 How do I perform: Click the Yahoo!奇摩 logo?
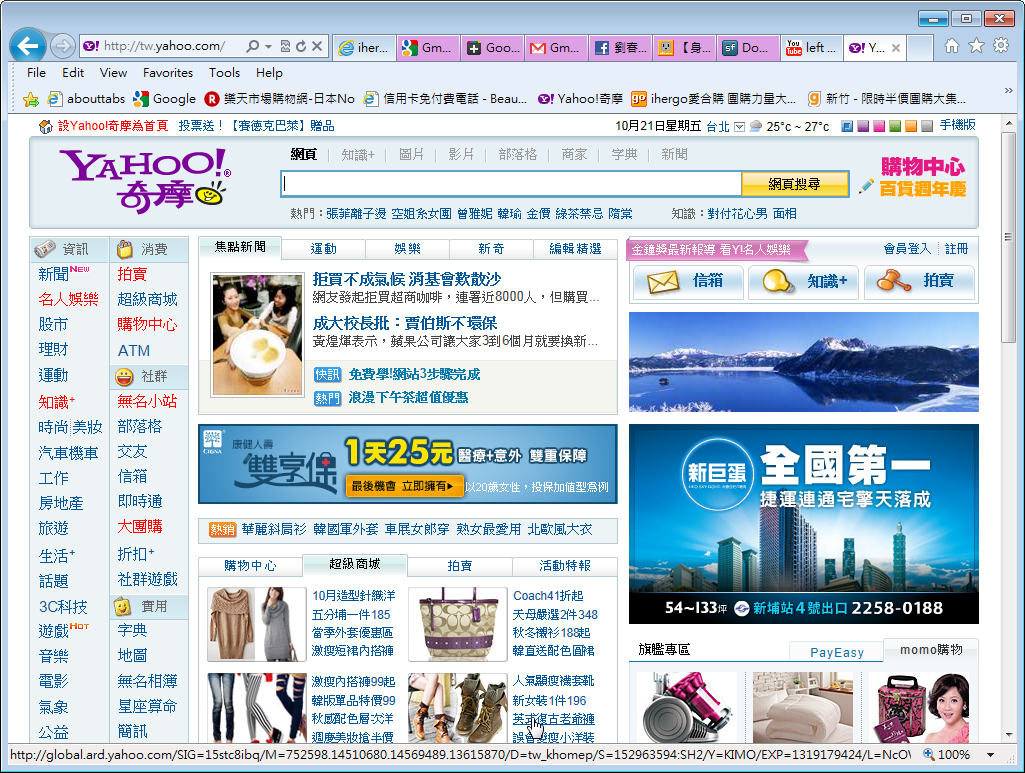145,180
